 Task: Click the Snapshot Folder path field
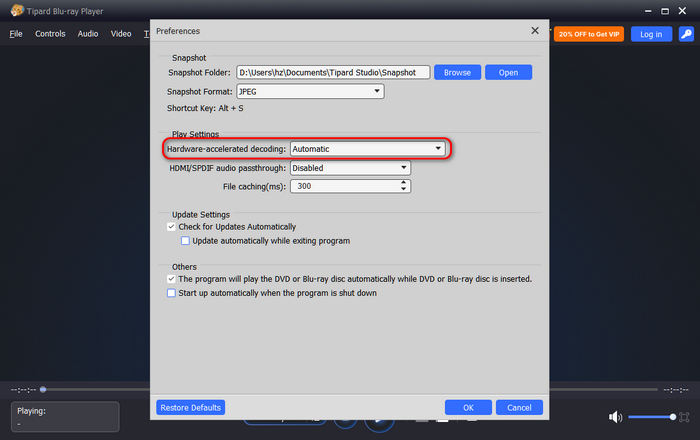(x=333, y=72)
